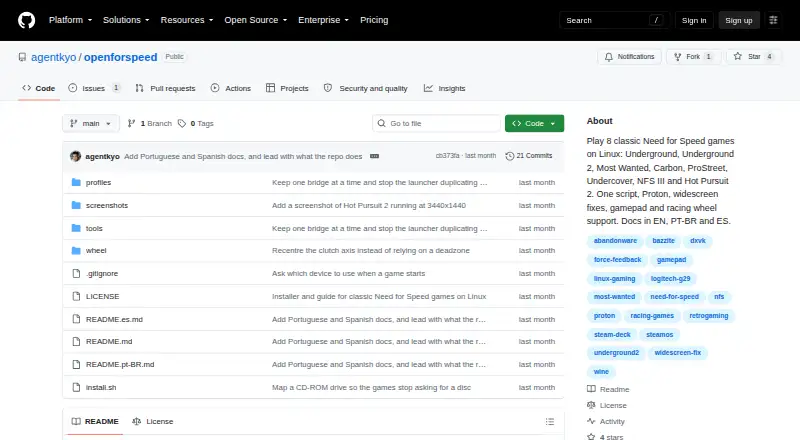Open the Pull requests tab
The height and width of the screenshot is (440, 800).
click(x=165, y=88)
